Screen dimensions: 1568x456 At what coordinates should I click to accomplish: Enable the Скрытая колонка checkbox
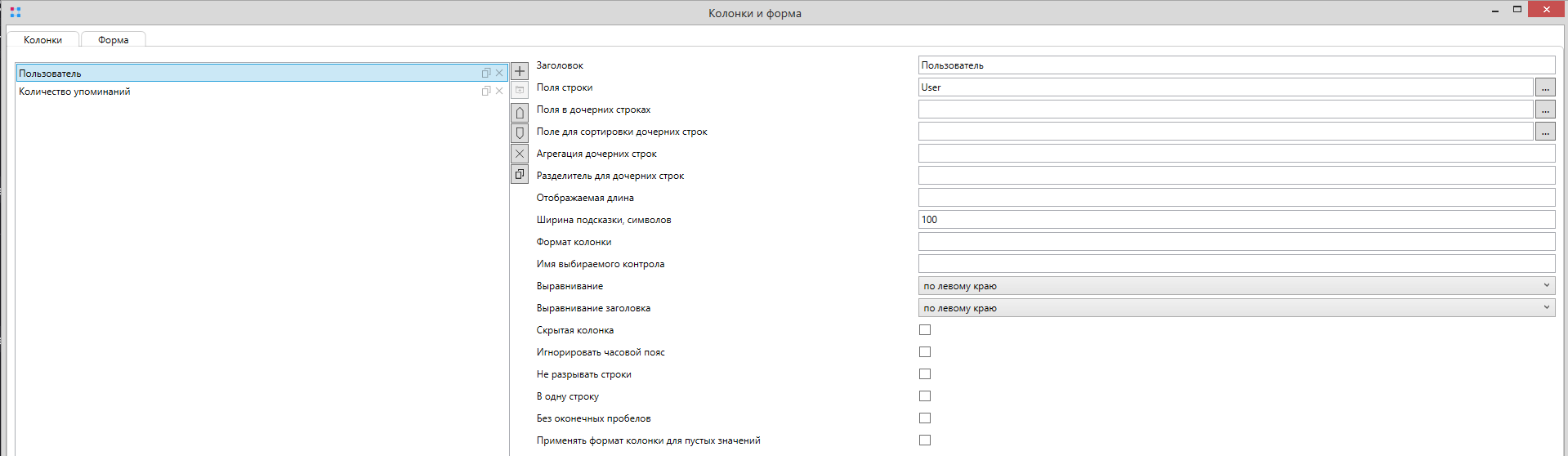925,330
